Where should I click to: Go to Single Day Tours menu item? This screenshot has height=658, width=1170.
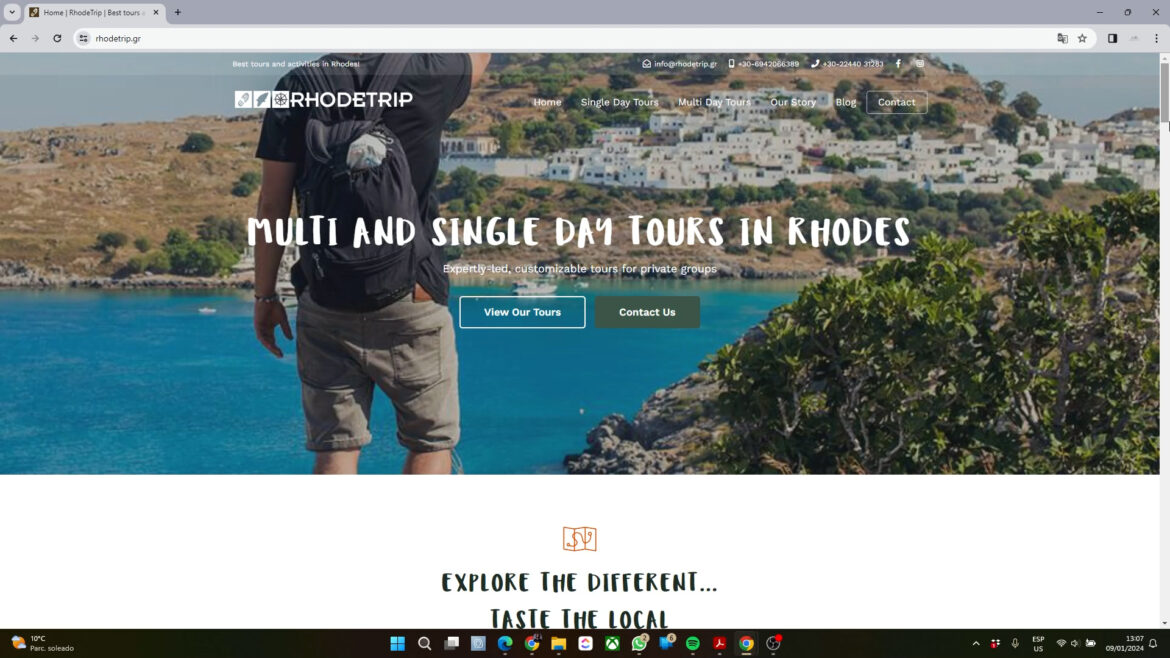(x=619, y=102)
